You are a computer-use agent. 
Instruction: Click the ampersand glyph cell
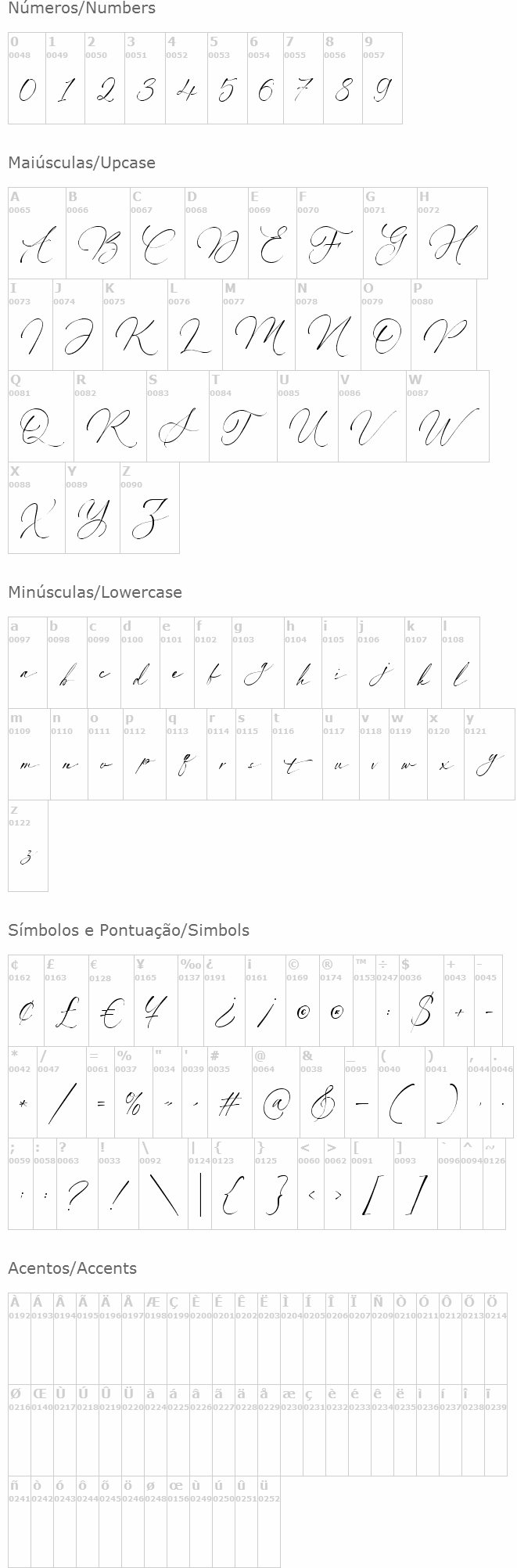321,1104
